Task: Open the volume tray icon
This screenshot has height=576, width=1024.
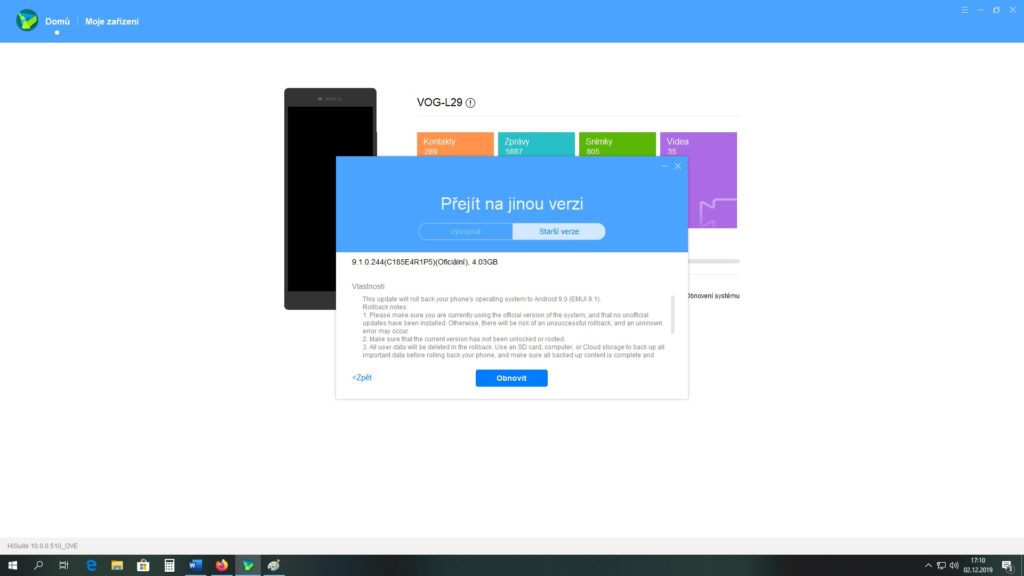Action: tap(954, 566)
